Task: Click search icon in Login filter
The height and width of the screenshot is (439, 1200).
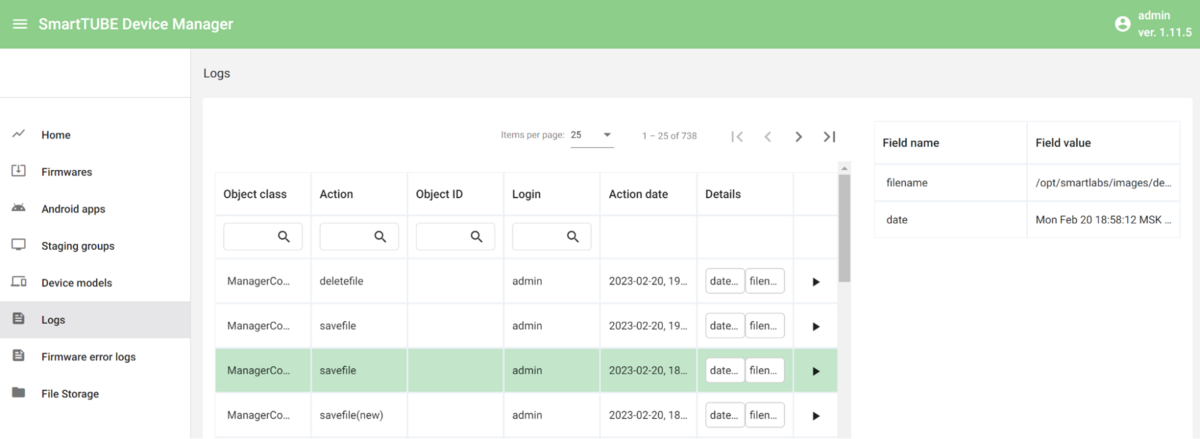Action: [573, 236]
